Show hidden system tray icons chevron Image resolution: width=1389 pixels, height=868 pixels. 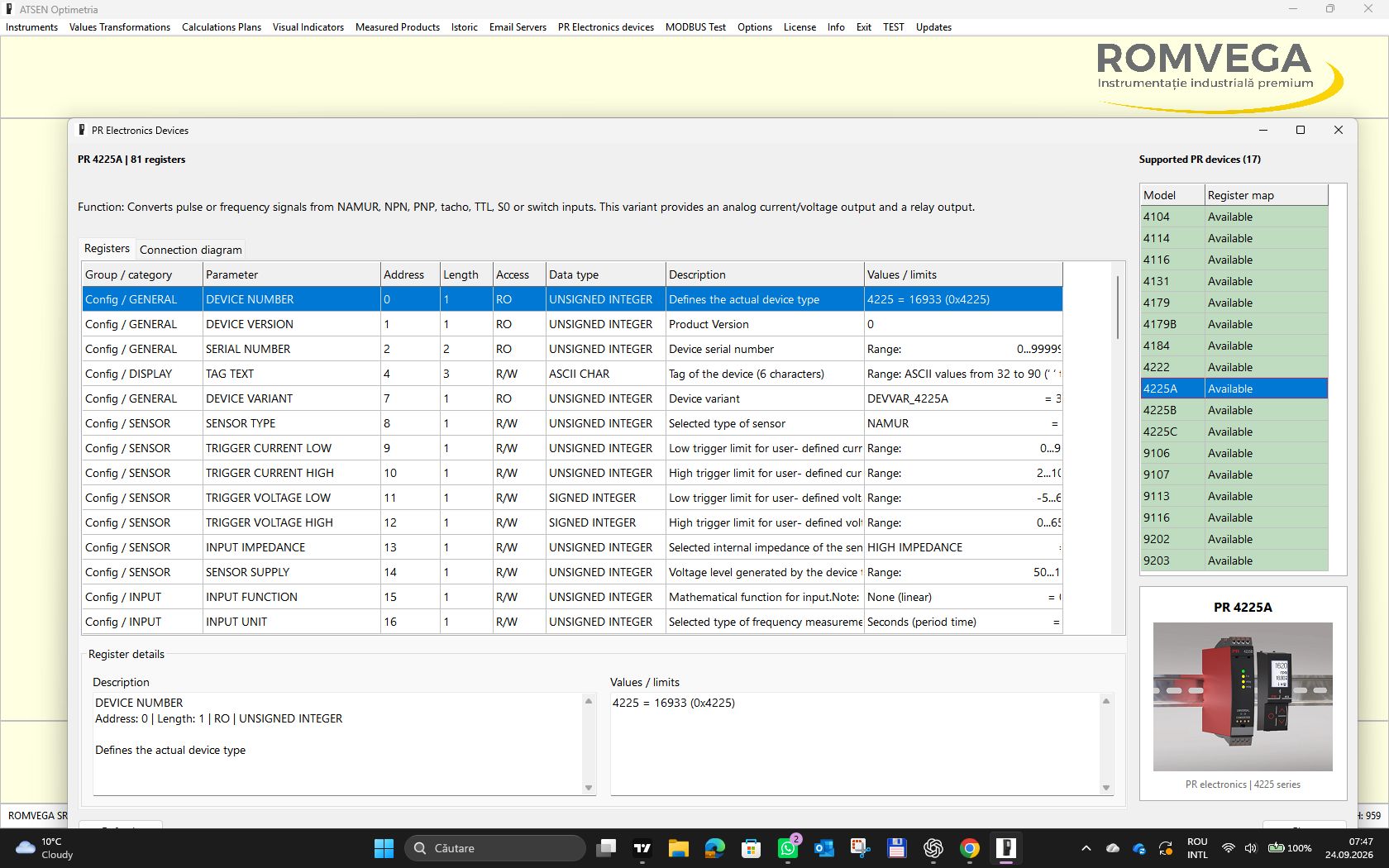click(1086, 848)
